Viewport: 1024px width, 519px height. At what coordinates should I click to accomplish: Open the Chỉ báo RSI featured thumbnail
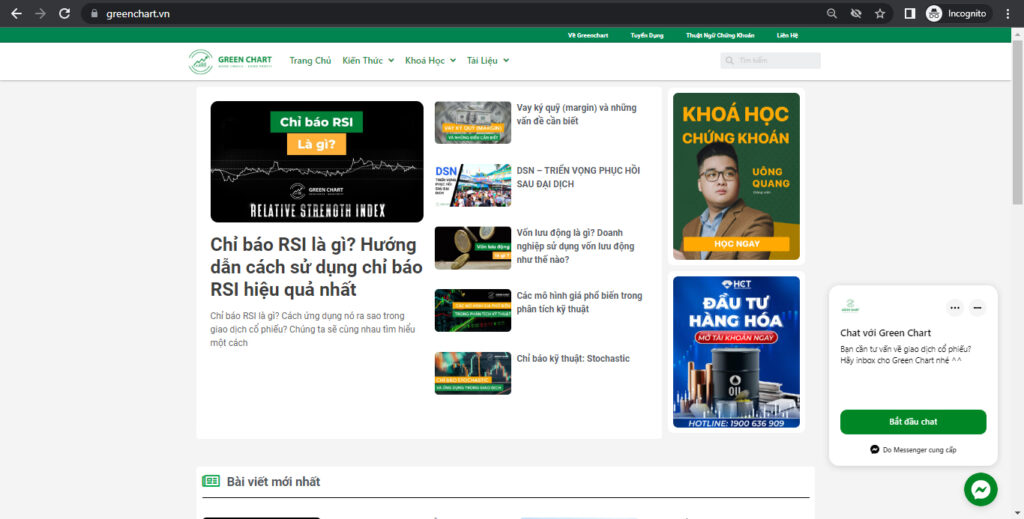(x=317, y=161)
